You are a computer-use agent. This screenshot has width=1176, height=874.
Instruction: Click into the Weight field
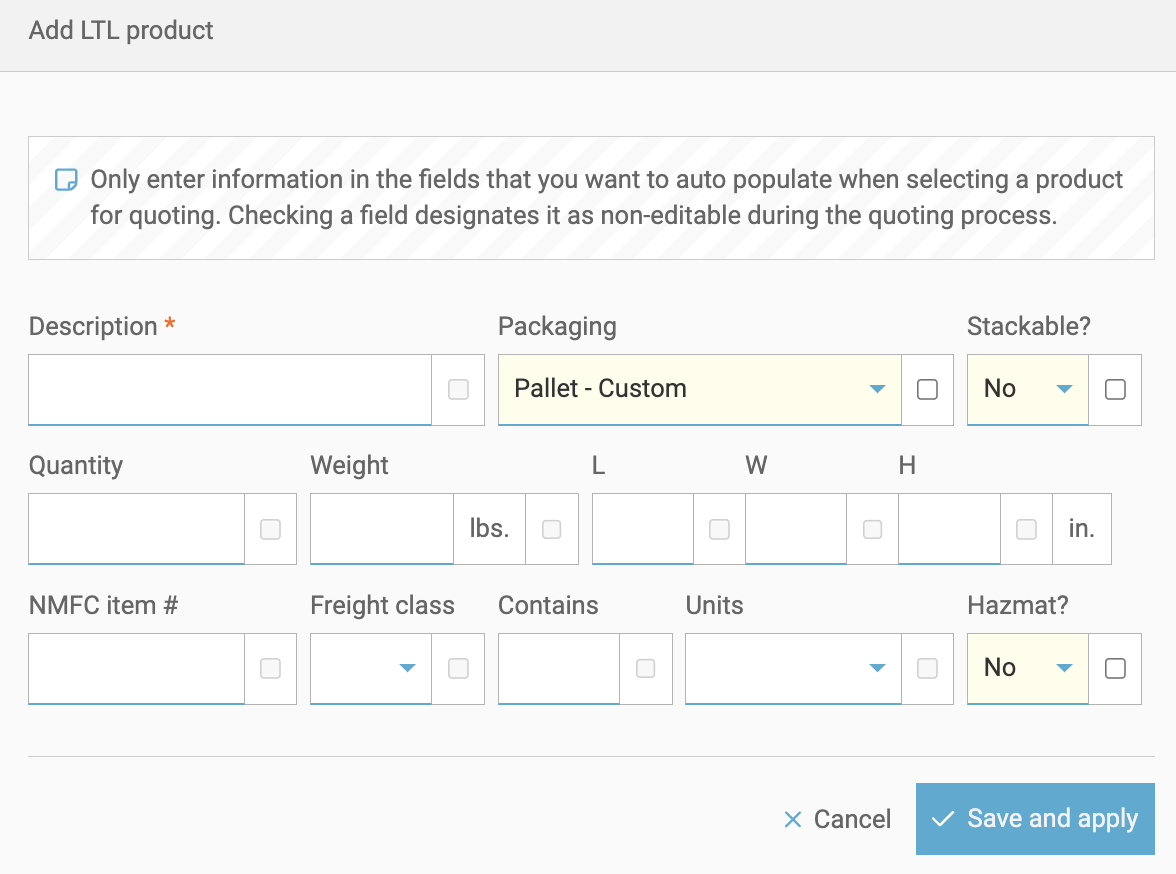pyautogui.click(x=381, y=529)
